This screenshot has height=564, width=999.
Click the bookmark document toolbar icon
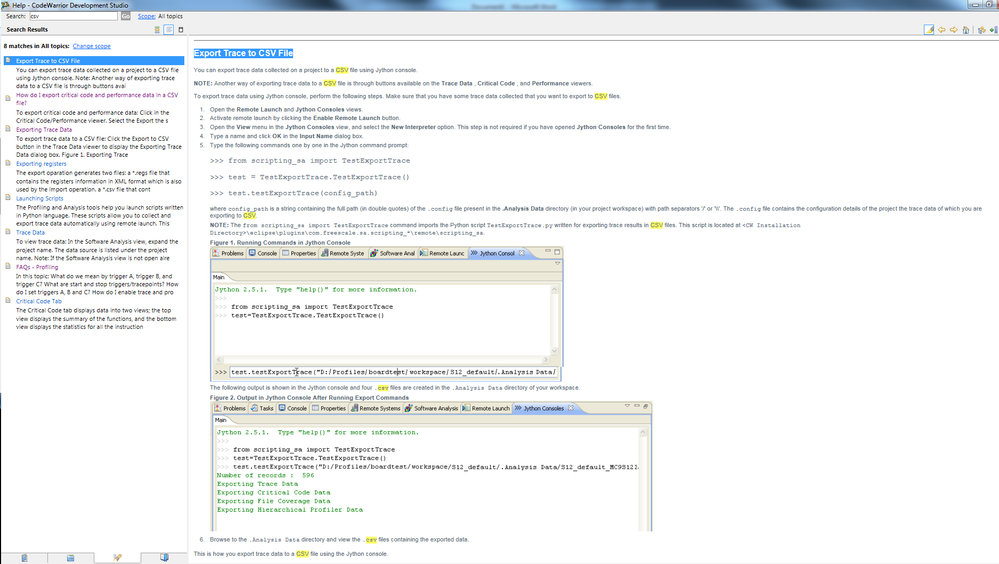click(x=993, y=30)
